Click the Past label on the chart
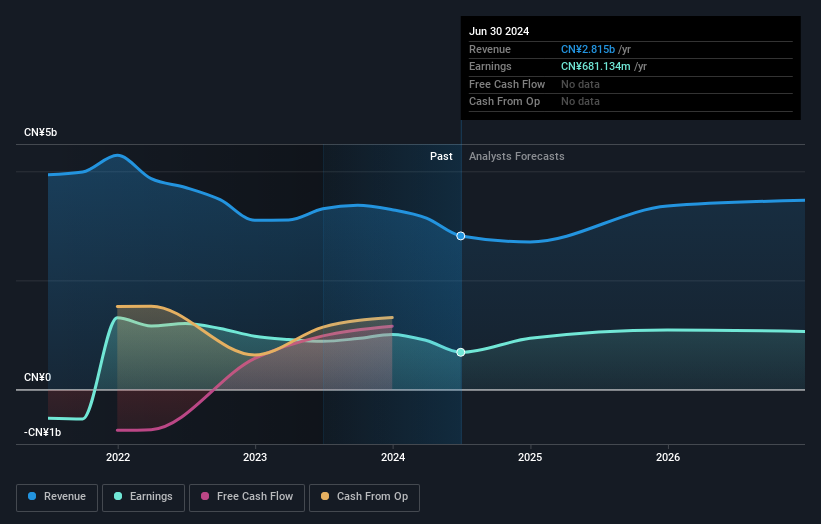This screenshot has width=821, height=524. coord(441,156)
